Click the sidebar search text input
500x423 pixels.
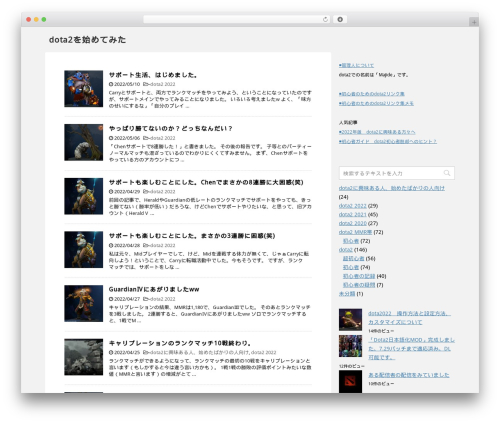[x=397, y=173]
